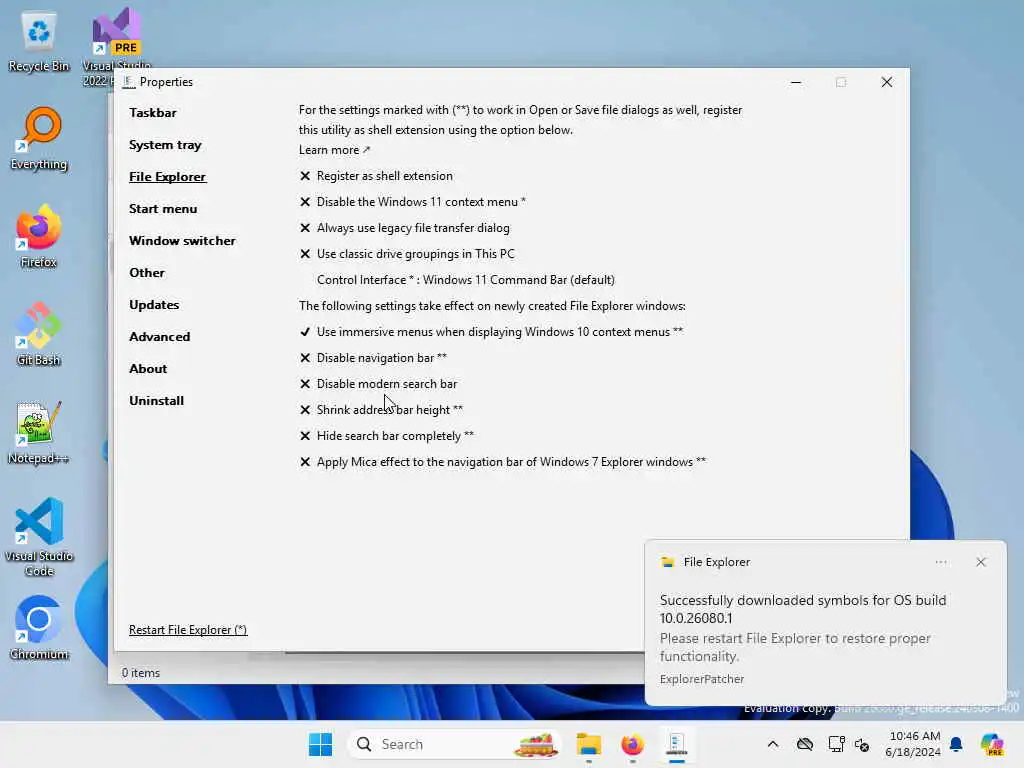Toggle Disable modern search bar

point(379,384)
